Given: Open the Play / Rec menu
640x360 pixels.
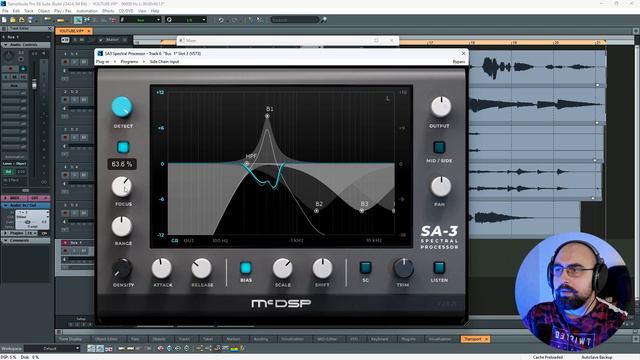Looking at the screenshot, I should point(63,11).
